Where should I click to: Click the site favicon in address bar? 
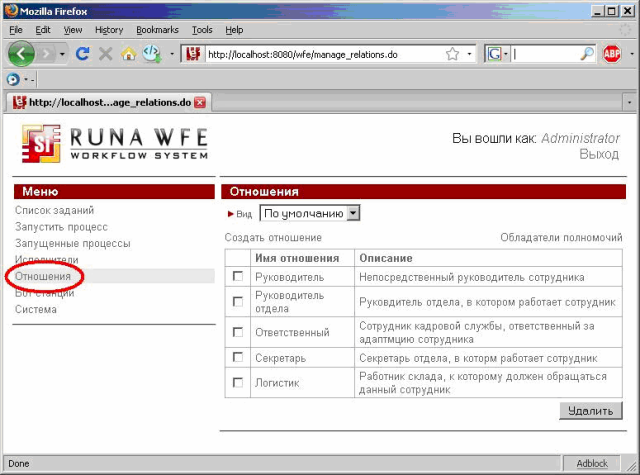coord(193,54)
